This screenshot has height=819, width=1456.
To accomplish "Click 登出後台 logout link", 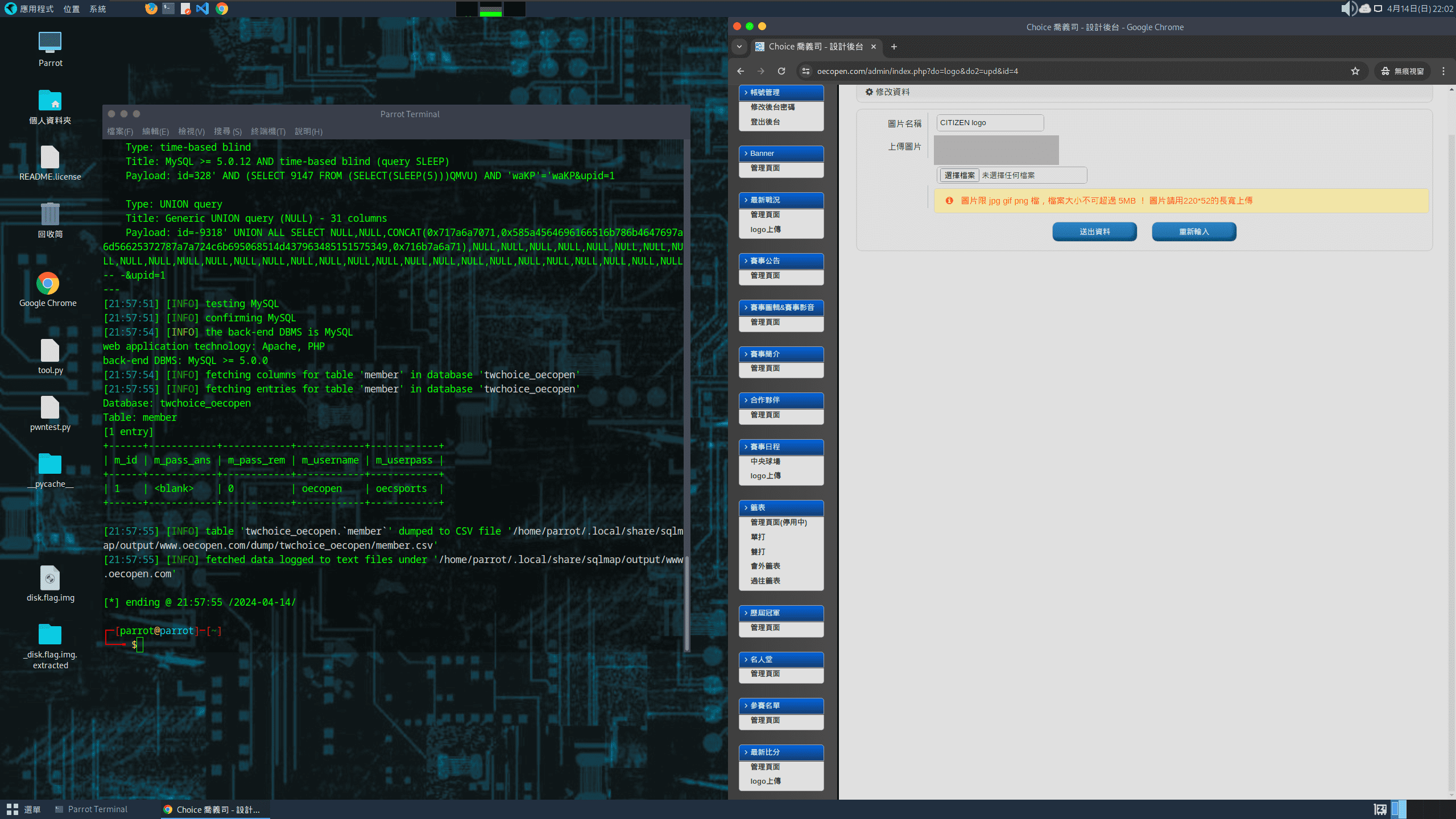I will tap(765, 122).
